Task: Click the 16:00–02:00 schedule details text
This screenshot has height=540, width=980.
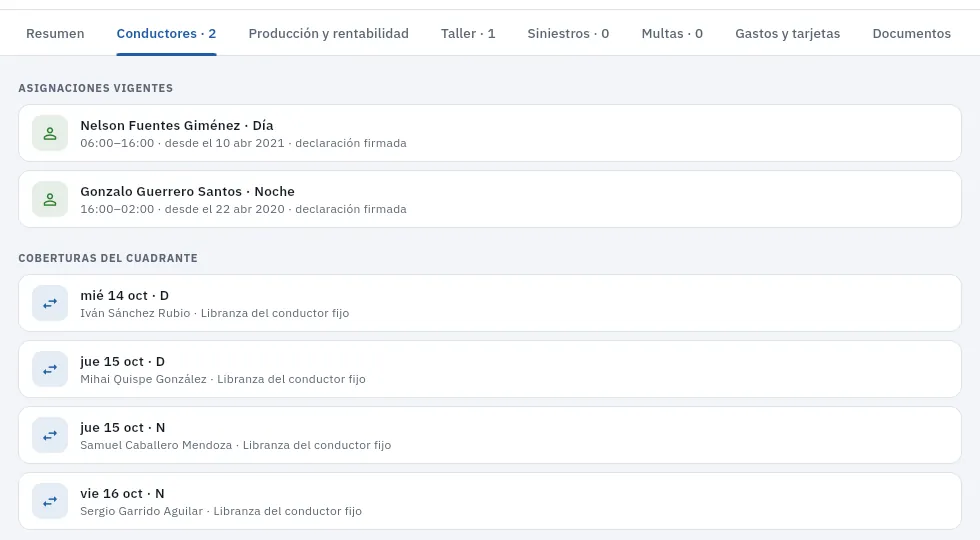Action: pyautogui.click(x=243, y=209)
